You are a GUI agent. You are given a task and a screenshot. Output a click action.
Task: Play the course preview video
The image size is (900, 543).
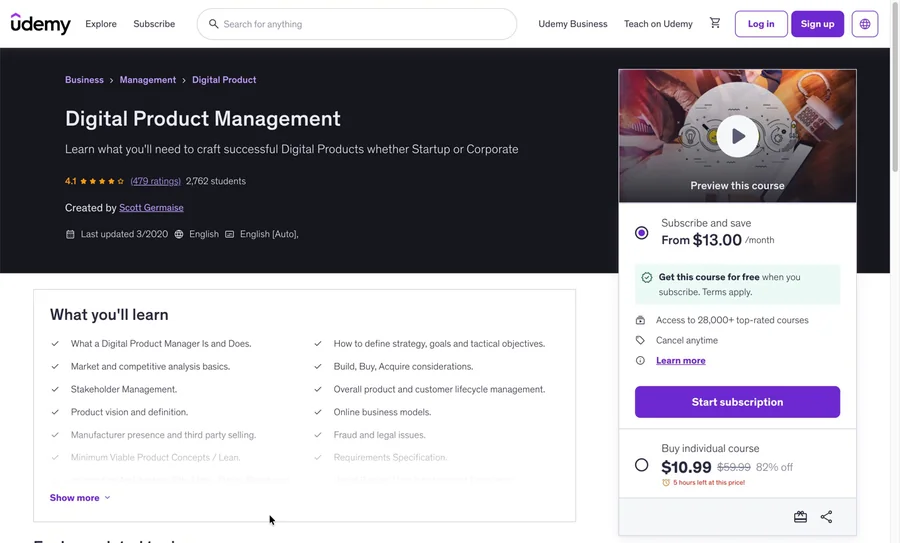[737, 136]
